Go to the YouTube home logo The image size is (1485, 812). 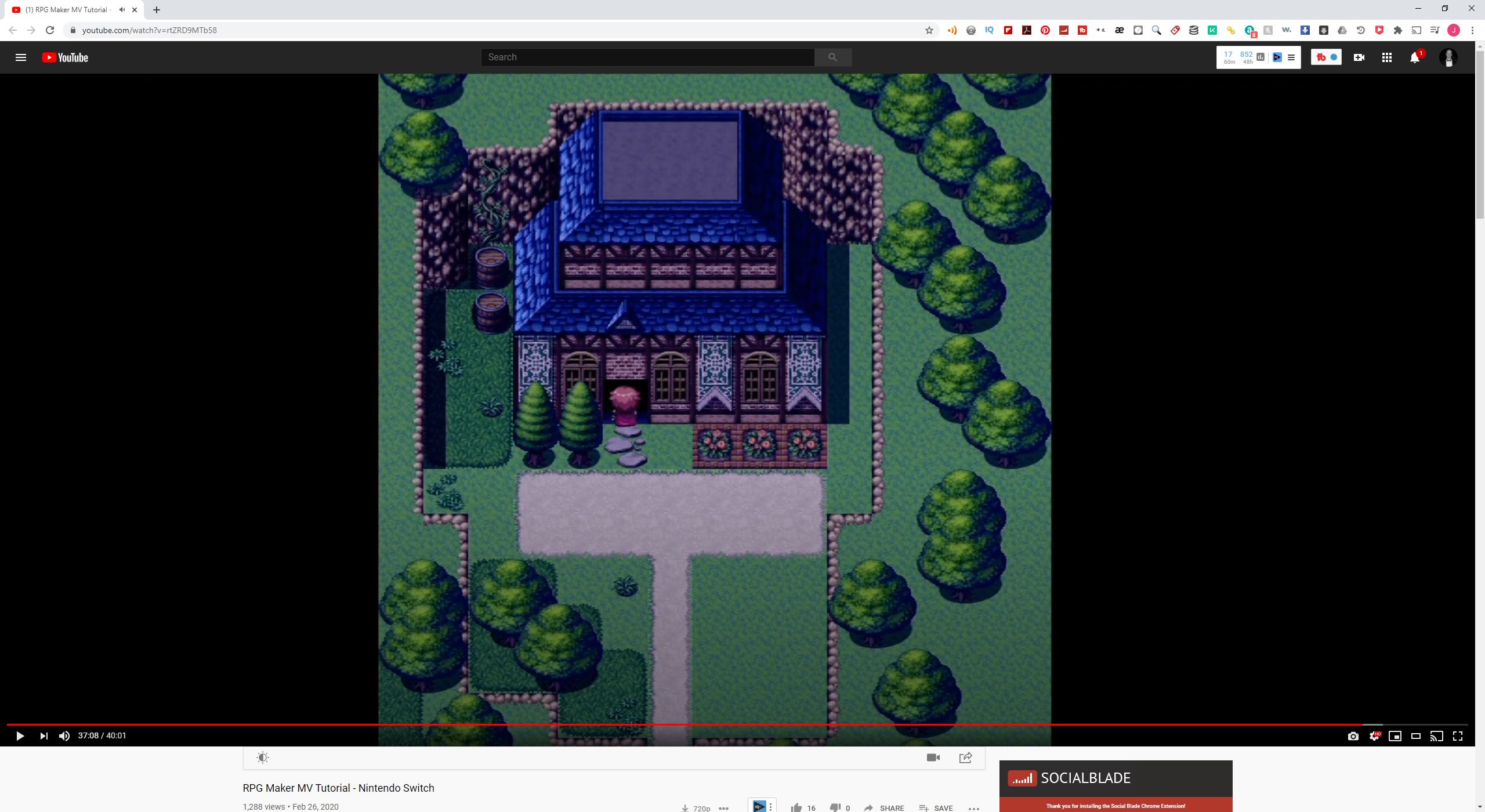65,57
